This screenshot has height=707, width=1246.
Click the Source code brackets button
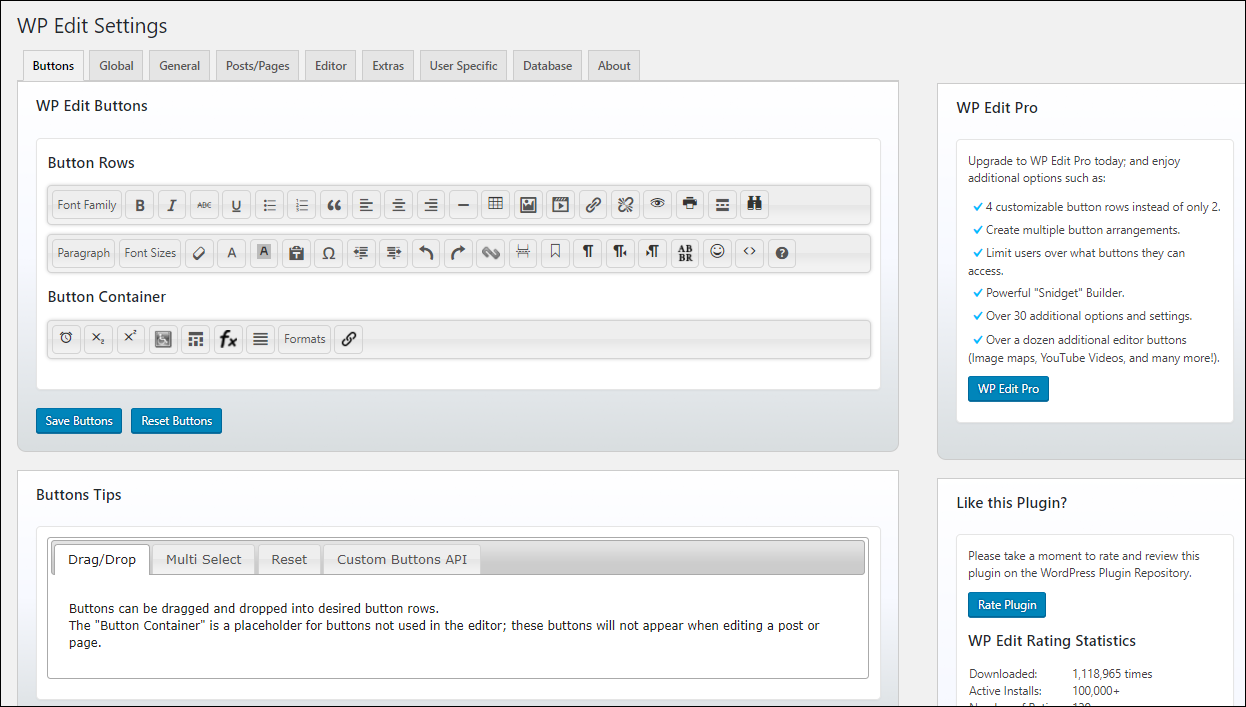(x=749, y=253)
